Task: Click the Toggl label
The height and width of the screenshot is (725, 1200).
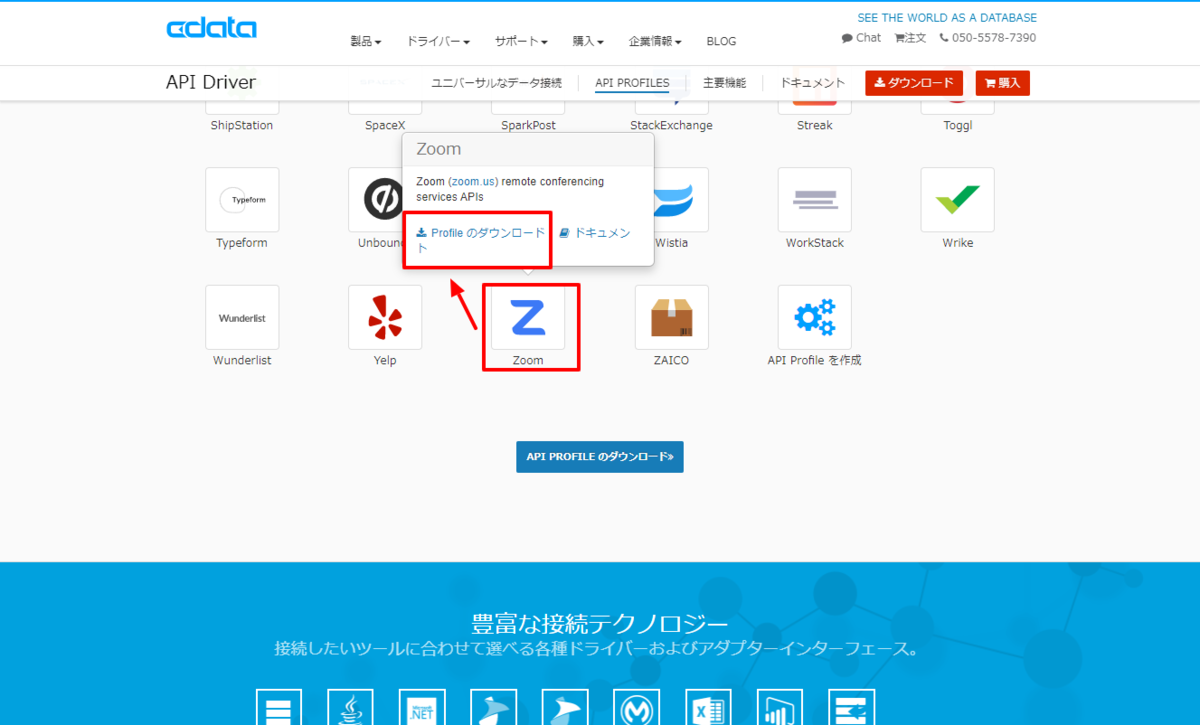Action: 958,126
